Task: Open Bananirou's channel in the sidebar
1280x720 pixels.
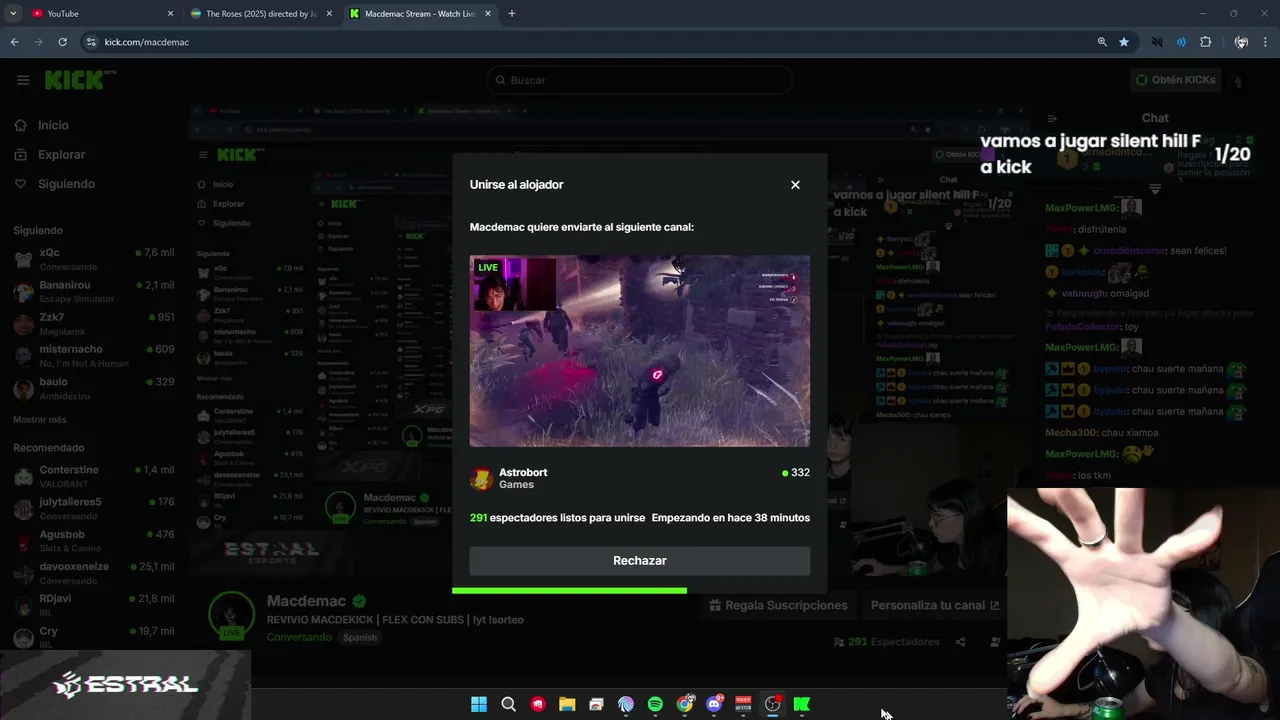Action: click(93, 291)
